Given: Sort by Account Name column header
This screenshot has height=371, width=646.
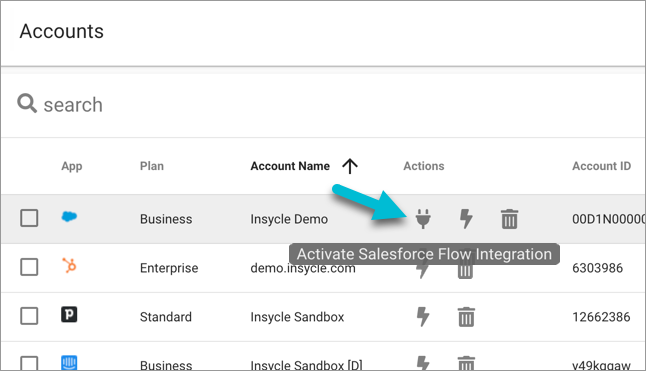Looking at the screenshot, I should pyautogui.click(x=290, y=166).
